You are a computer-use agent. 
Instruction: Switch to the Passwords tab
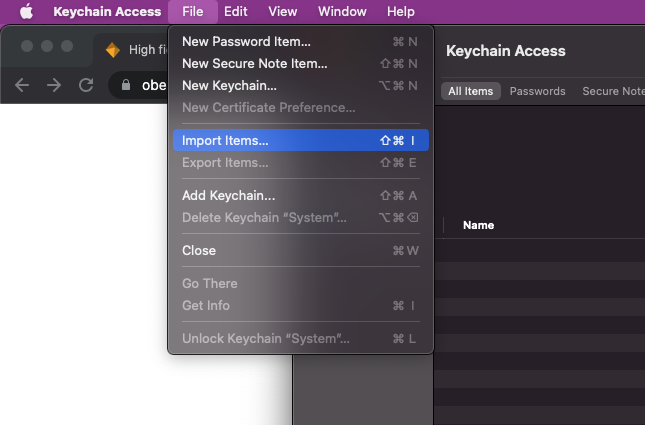coord(537,91)
